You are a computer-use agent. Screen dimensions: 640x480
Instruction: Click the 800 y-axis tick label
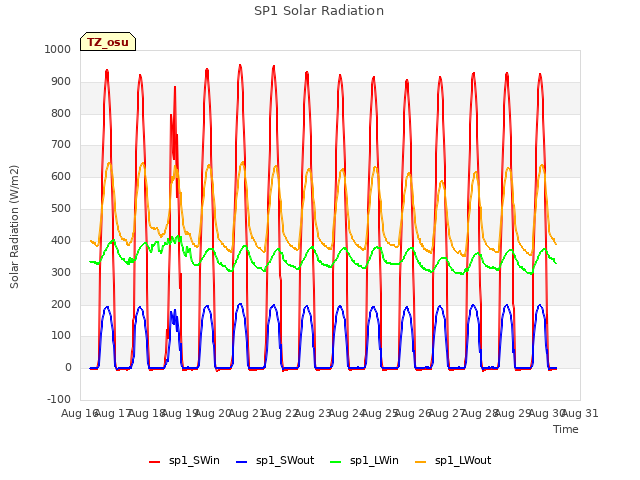[61, 113]
